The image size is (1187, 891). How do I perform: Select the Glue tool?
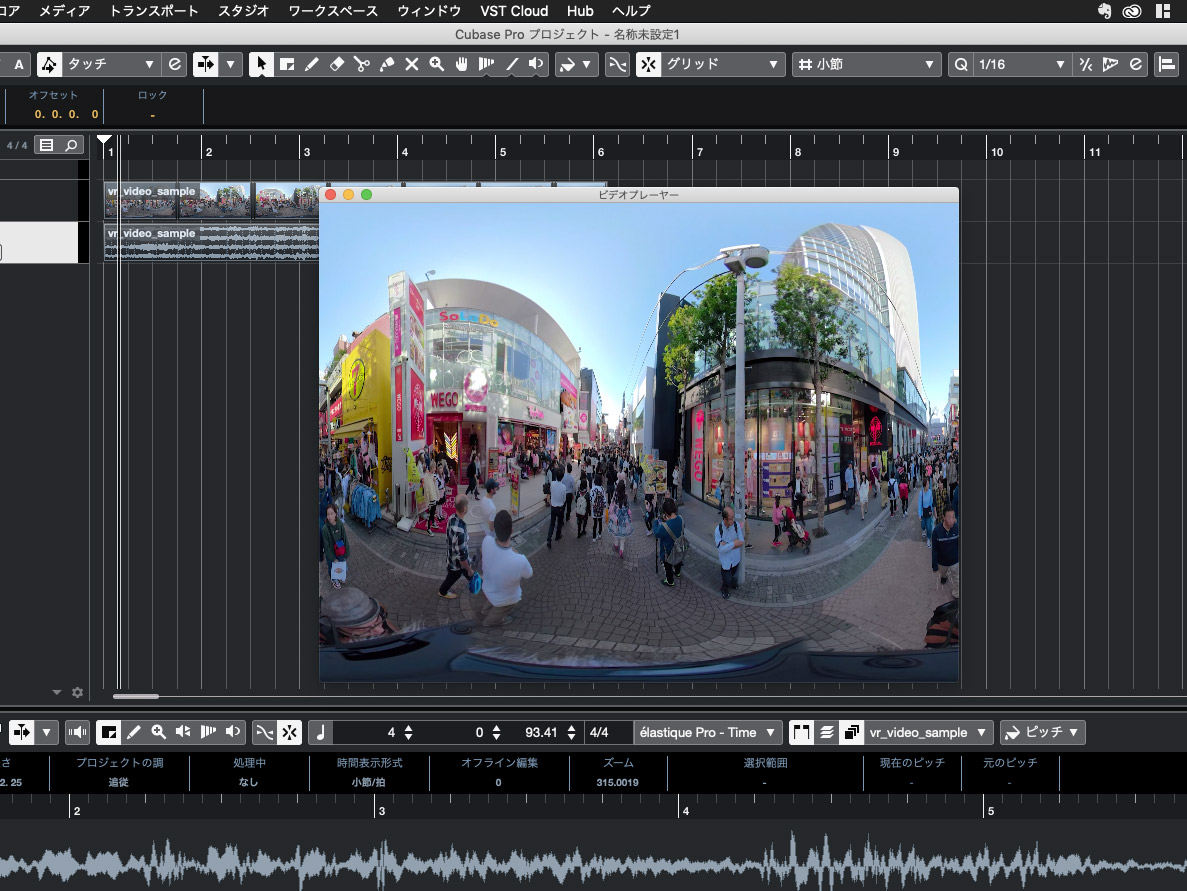pos(387,64)
